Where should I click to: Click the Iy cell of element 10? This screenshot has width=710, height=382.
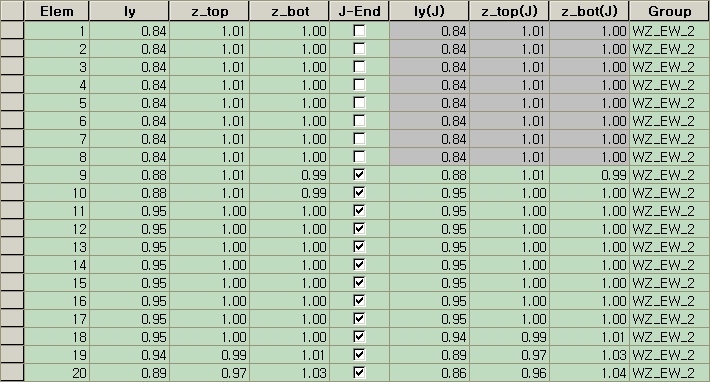point(130,193)
